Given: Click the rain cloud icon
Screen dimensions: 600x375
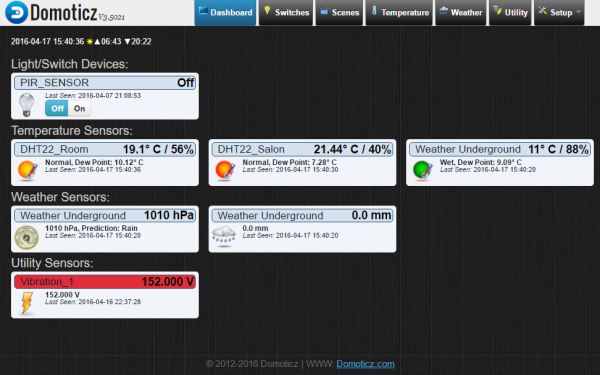Looking at the screenshot, I should point(224,236).
